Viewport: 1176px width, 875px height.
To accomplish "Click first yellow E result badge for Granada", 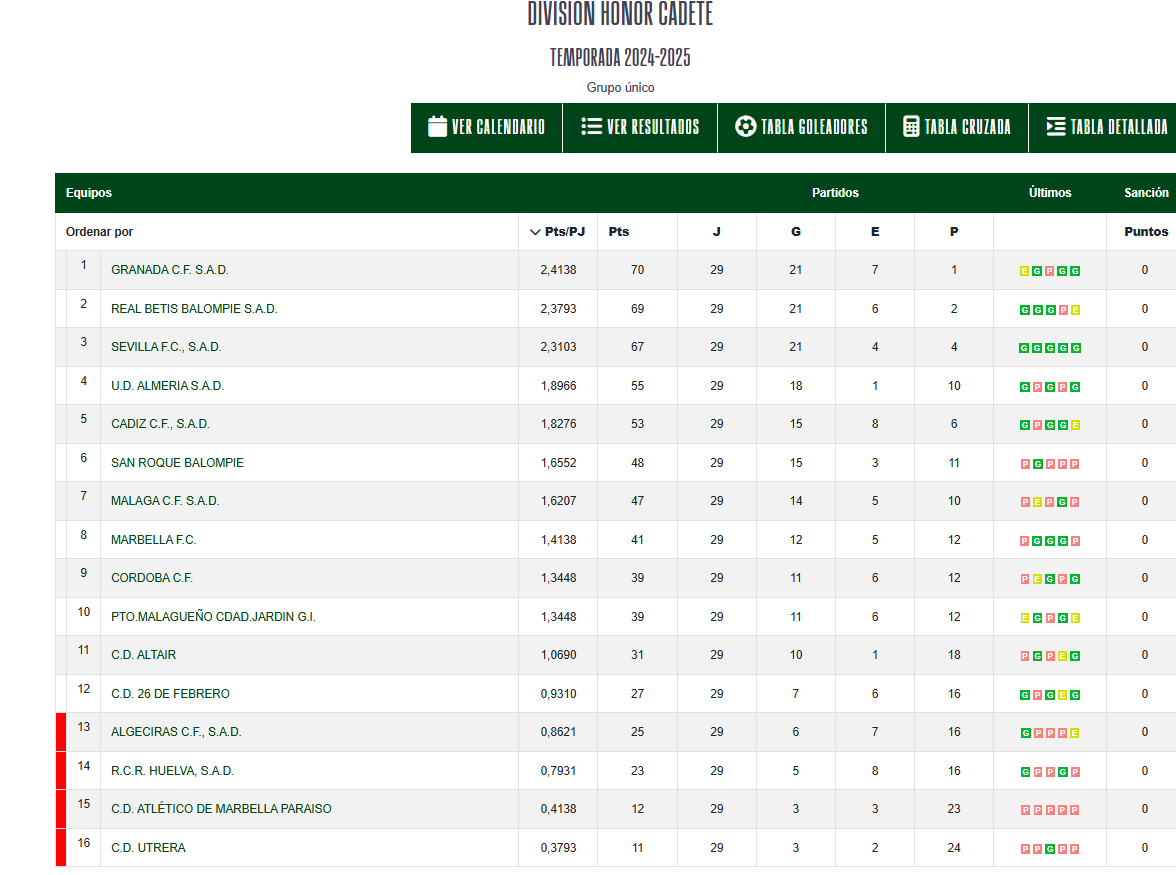I will tap(1024, 271).
